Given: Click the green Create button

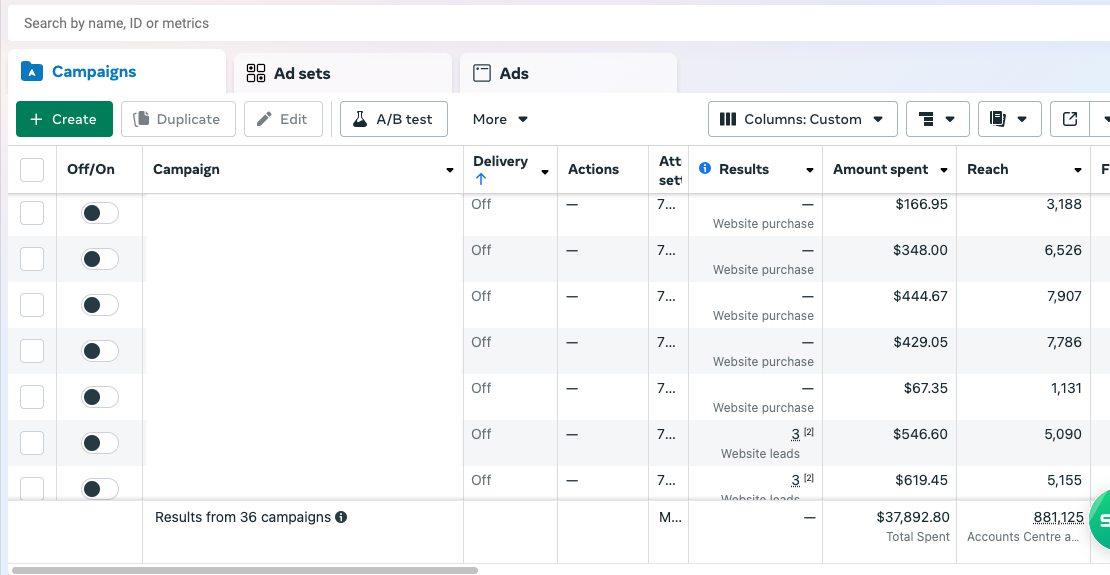Looking at the screenshot, I should [64, 119].
